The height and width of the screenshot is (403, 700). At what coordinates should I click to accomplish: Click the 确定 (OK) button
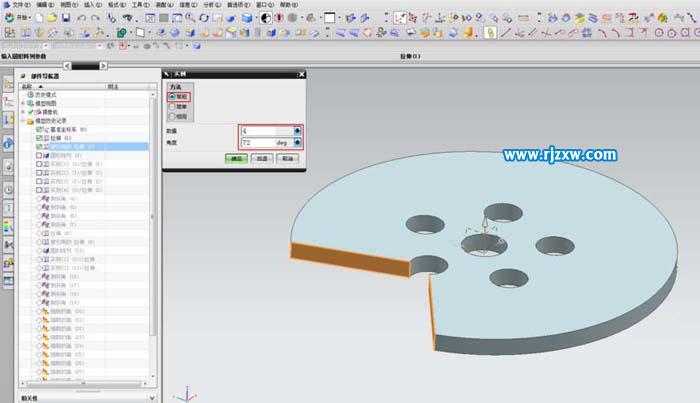(x=236, y=158)
